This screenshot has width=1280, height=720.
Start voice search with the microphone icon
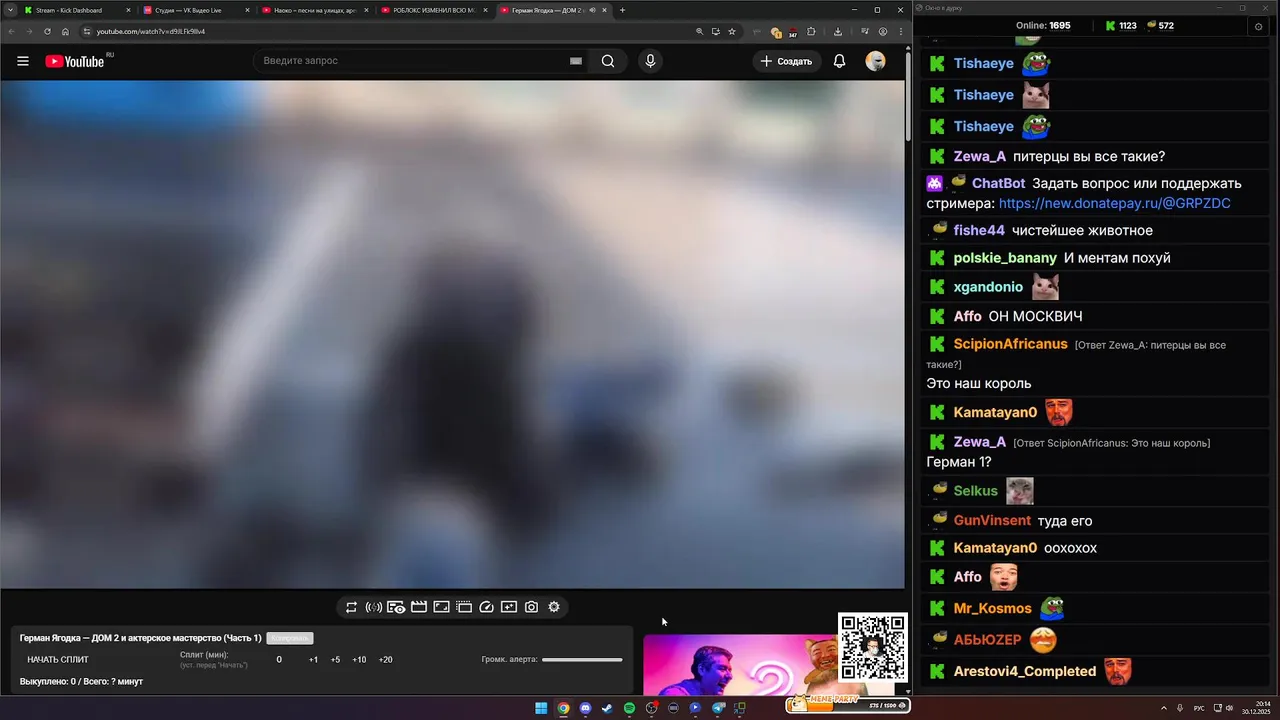click(x=650, y=61)
